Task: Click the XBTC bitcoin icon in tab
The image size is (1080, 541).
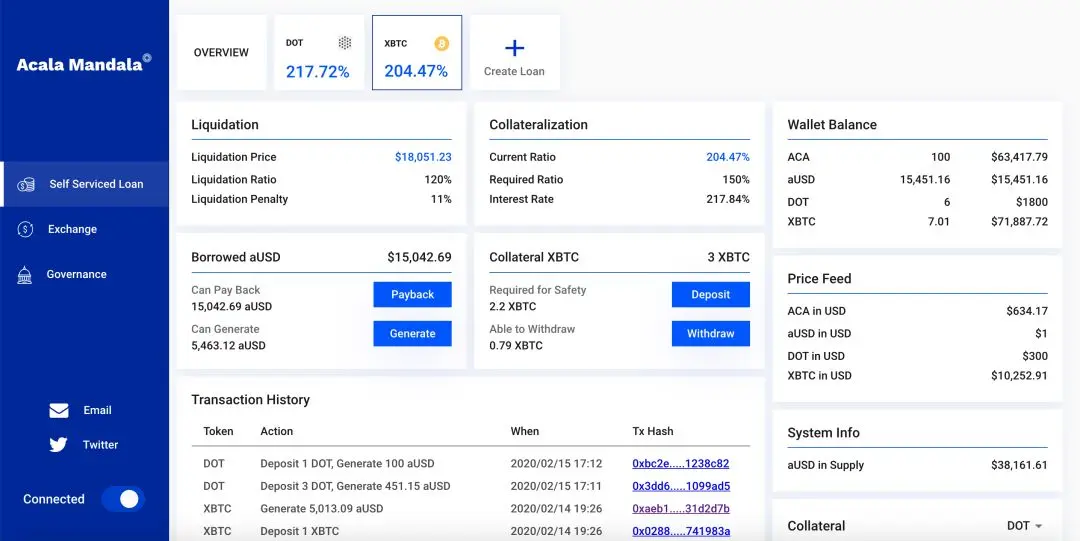Action: click(x=442, y=44)
